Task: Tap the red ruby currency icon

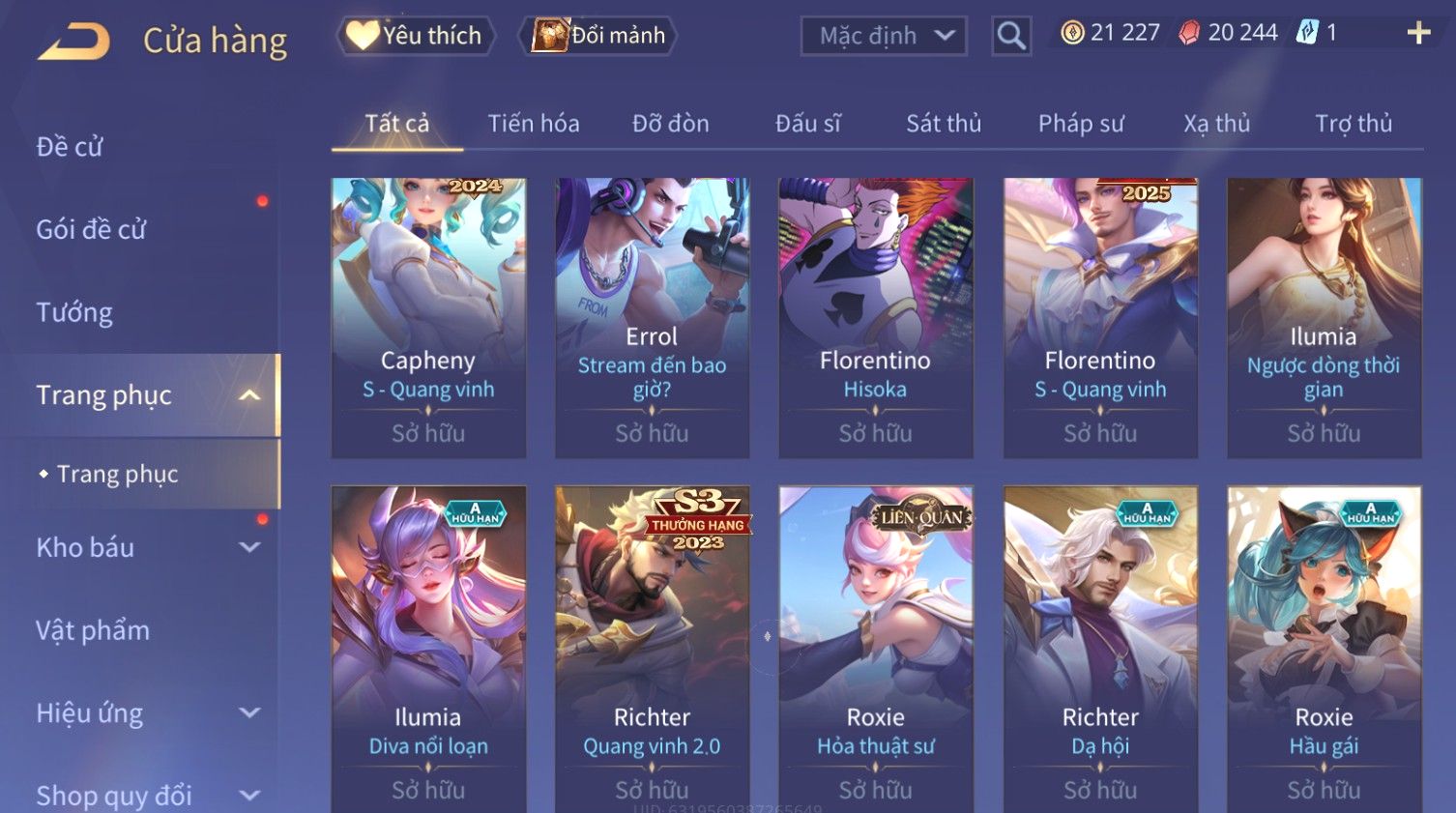Action: 1189,33
